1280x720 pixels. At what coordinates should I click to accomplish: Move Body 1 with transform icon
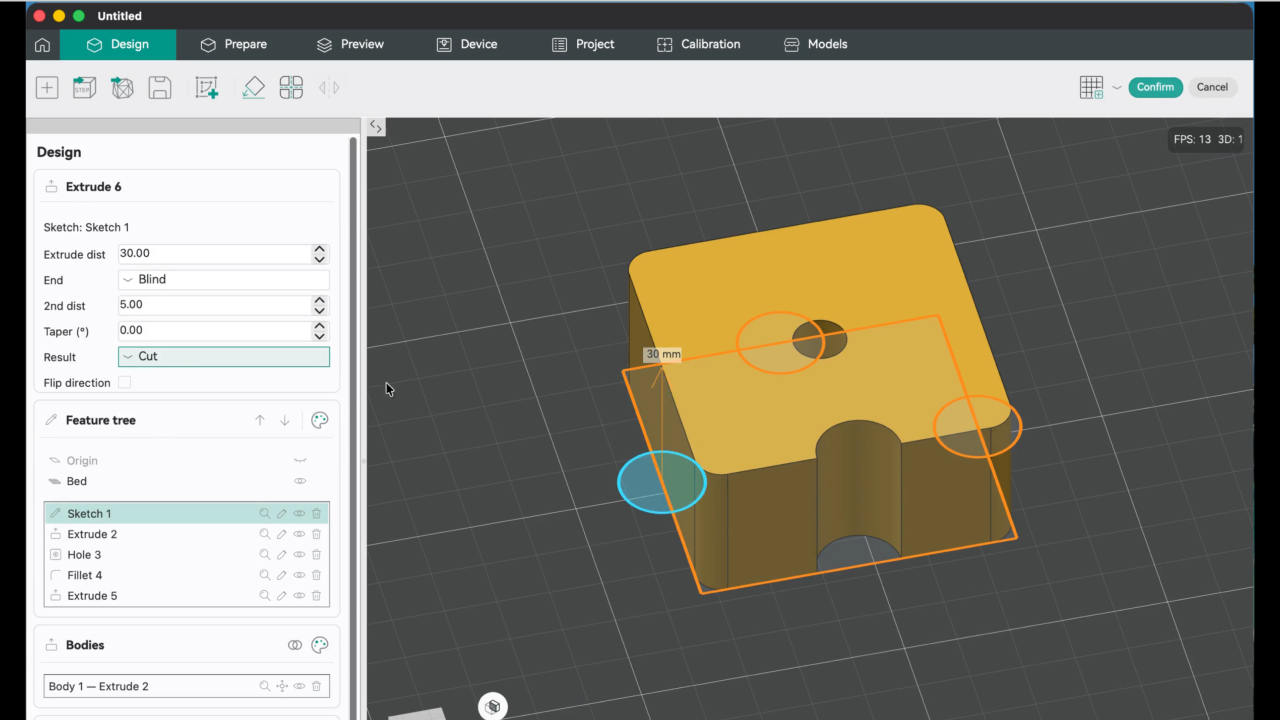(282, 687)
